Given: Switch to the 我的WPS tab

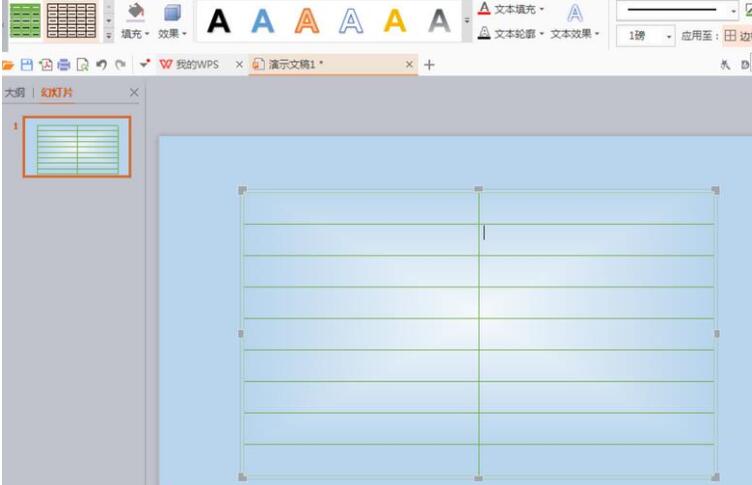Looking at the screenshot, I should [x=197, y=64].
